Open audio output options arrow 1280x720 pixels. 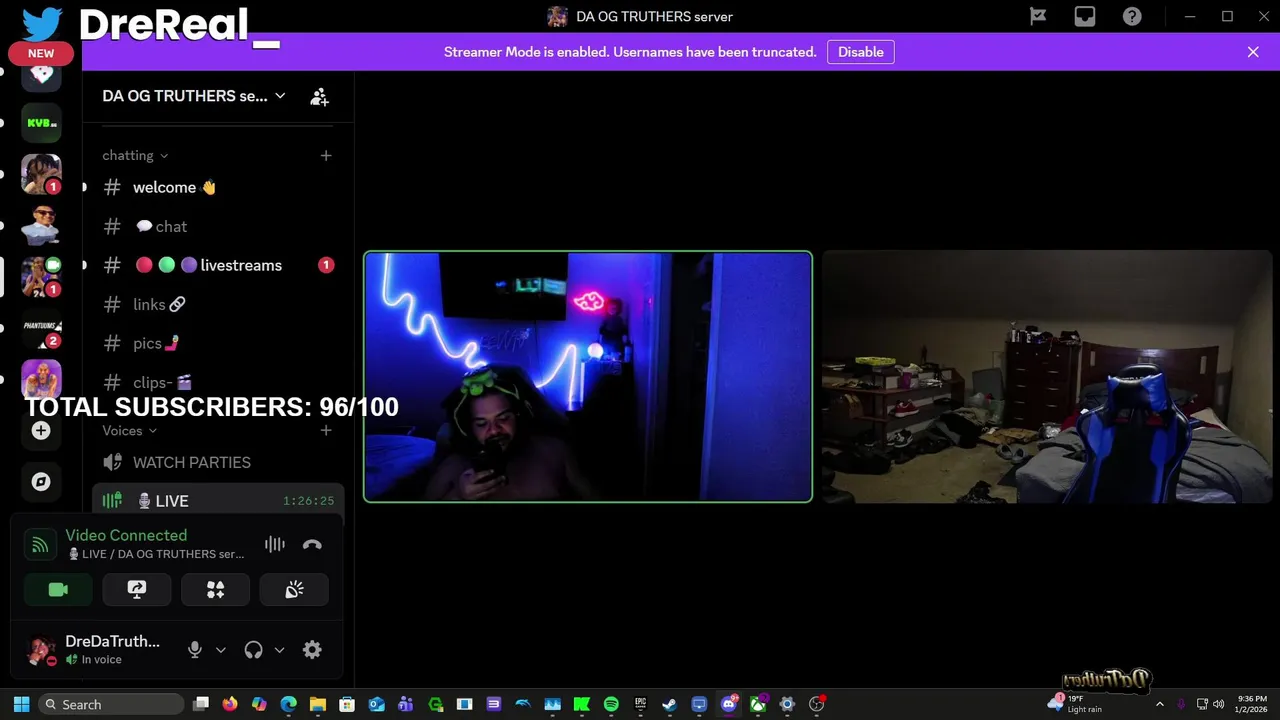(279, 650)
